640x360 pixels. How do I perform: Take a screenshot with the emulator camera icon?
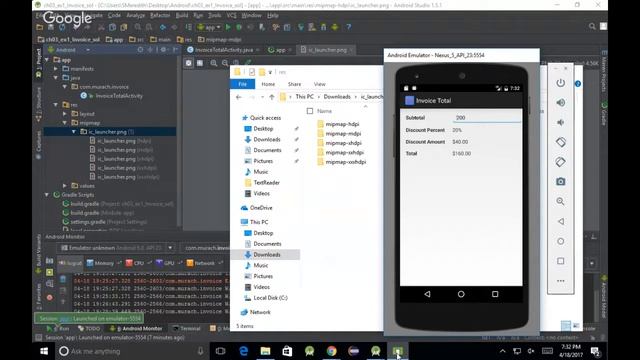click(x=560, y=182)
